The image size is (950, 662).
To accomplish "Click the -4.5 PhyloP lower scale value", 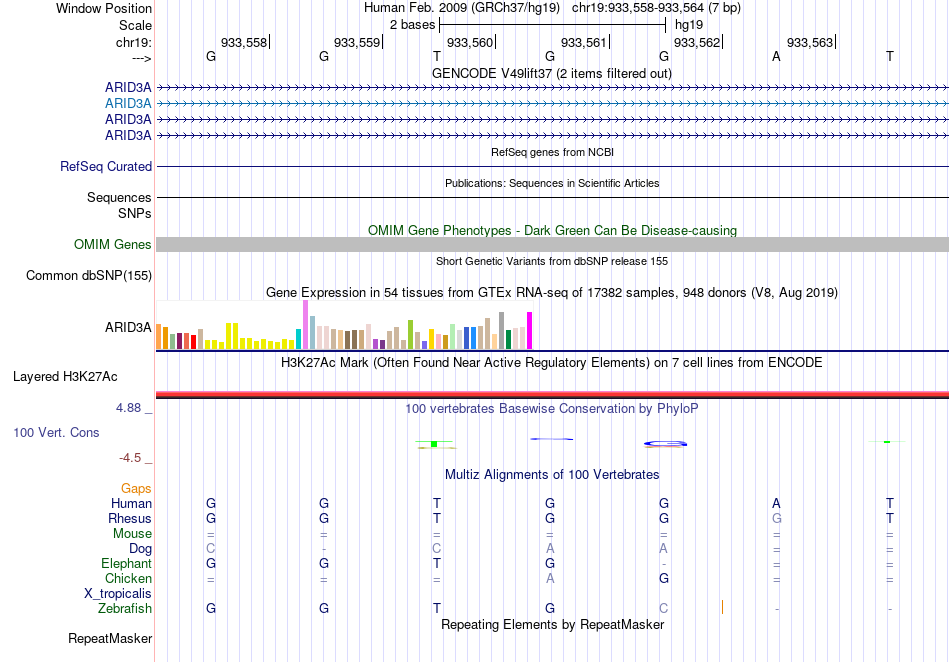I will (130, 458).
